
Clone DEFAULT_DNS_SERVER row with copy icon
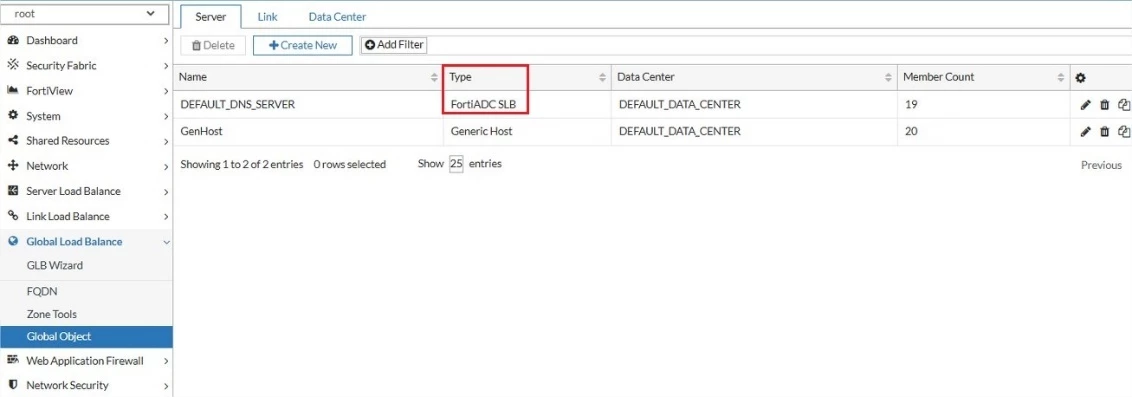pyautogui.click(x=1123, y=105)
